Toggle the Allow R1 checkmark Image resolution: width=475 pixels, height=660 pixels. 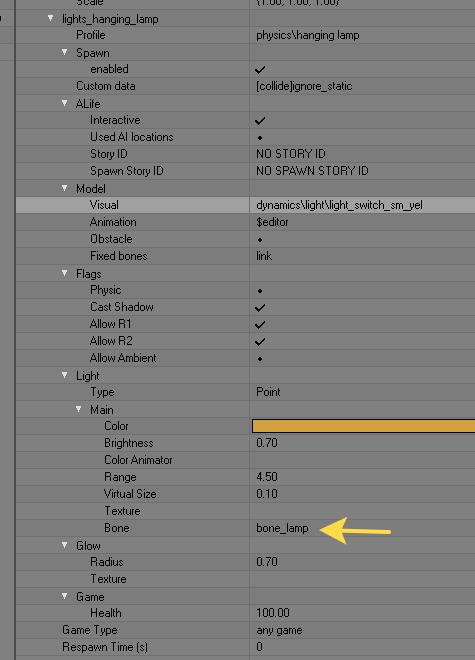[260, 325]
